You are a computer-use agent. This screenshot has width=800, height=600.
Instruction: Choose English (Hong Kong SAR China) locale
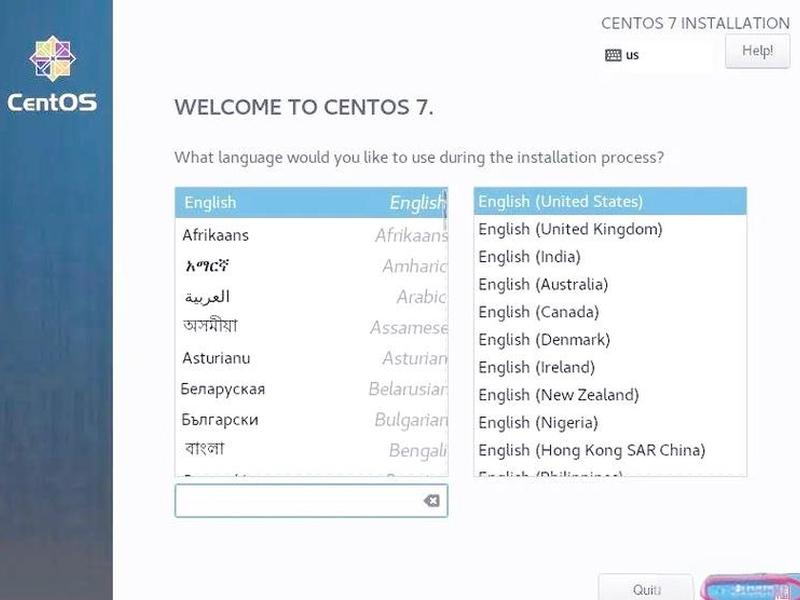pos(610,449)
